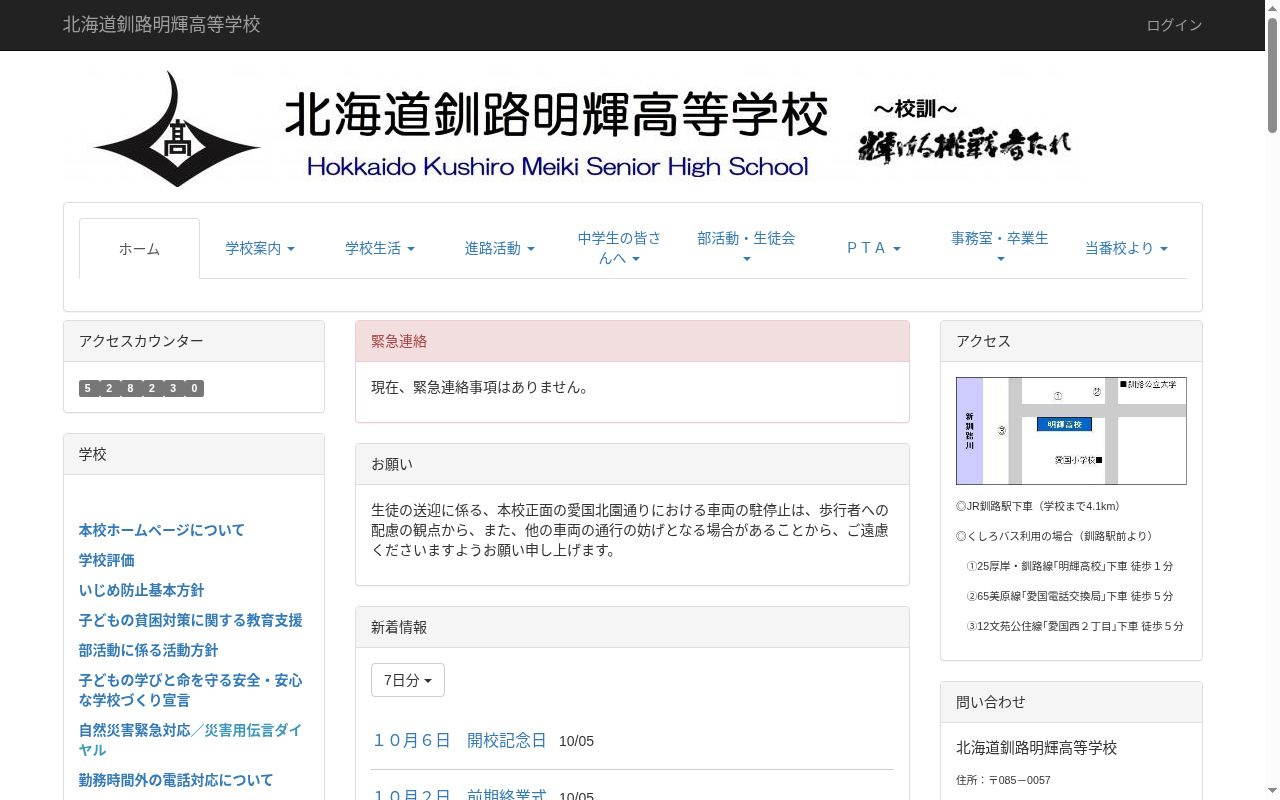This screenshot has height=800, width=1280.
Task: Click the access counter digits 528230
Action: tap(141, 388)
